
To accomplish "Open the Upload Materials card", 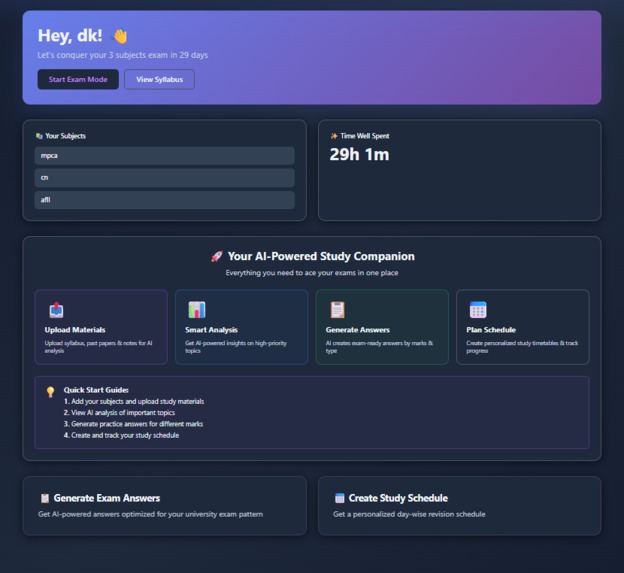I will point(101,327).
